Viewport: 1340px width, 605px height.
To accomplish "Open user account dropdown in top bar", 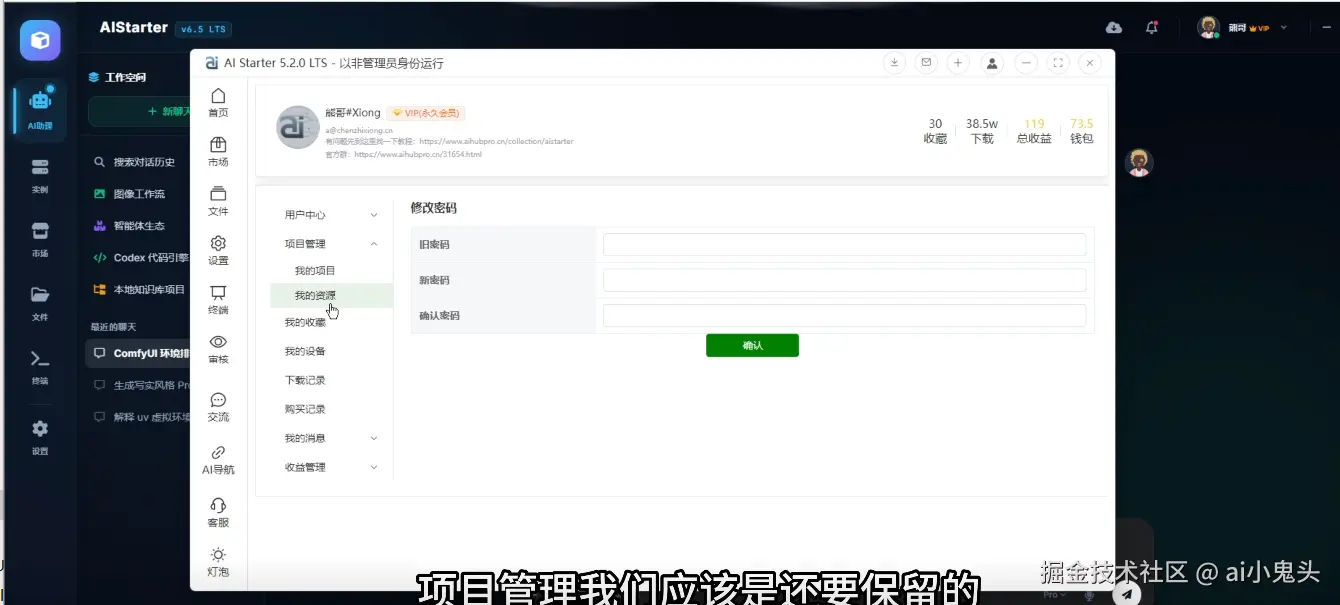I will [1243, 28].
